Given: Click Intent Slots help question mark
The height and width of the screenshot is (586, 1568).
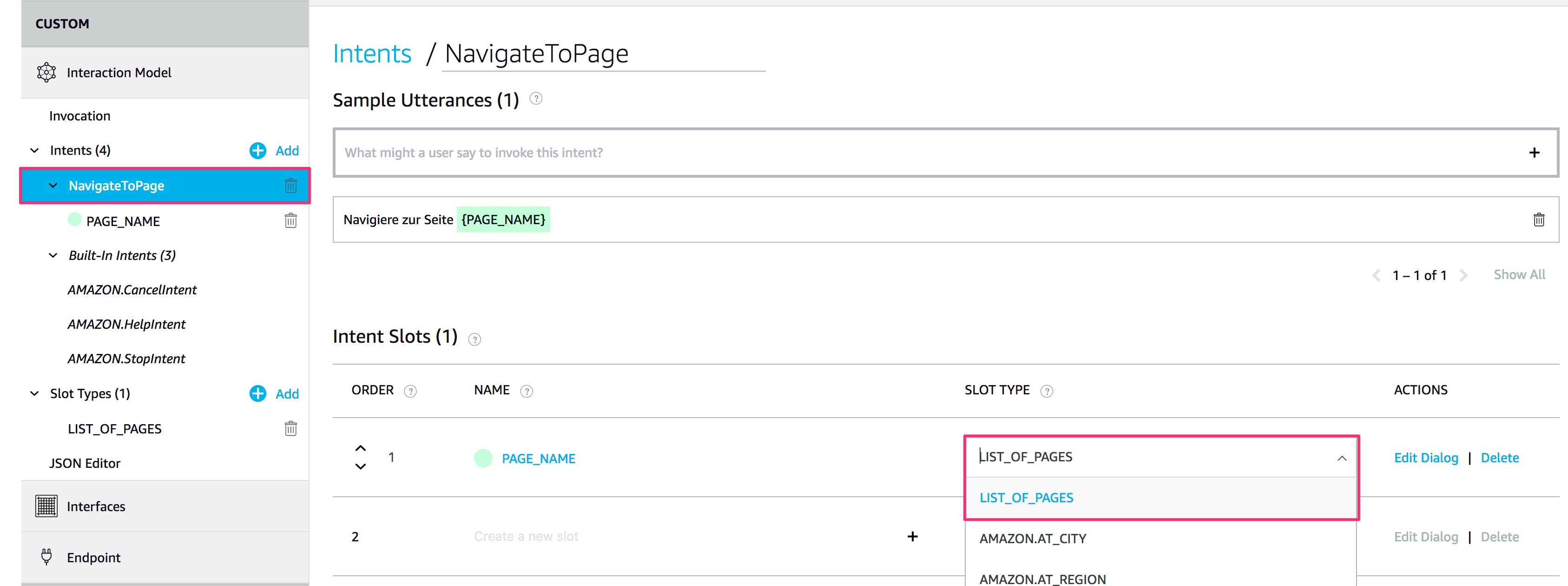Looking at the screenshot, I should 474,340.
